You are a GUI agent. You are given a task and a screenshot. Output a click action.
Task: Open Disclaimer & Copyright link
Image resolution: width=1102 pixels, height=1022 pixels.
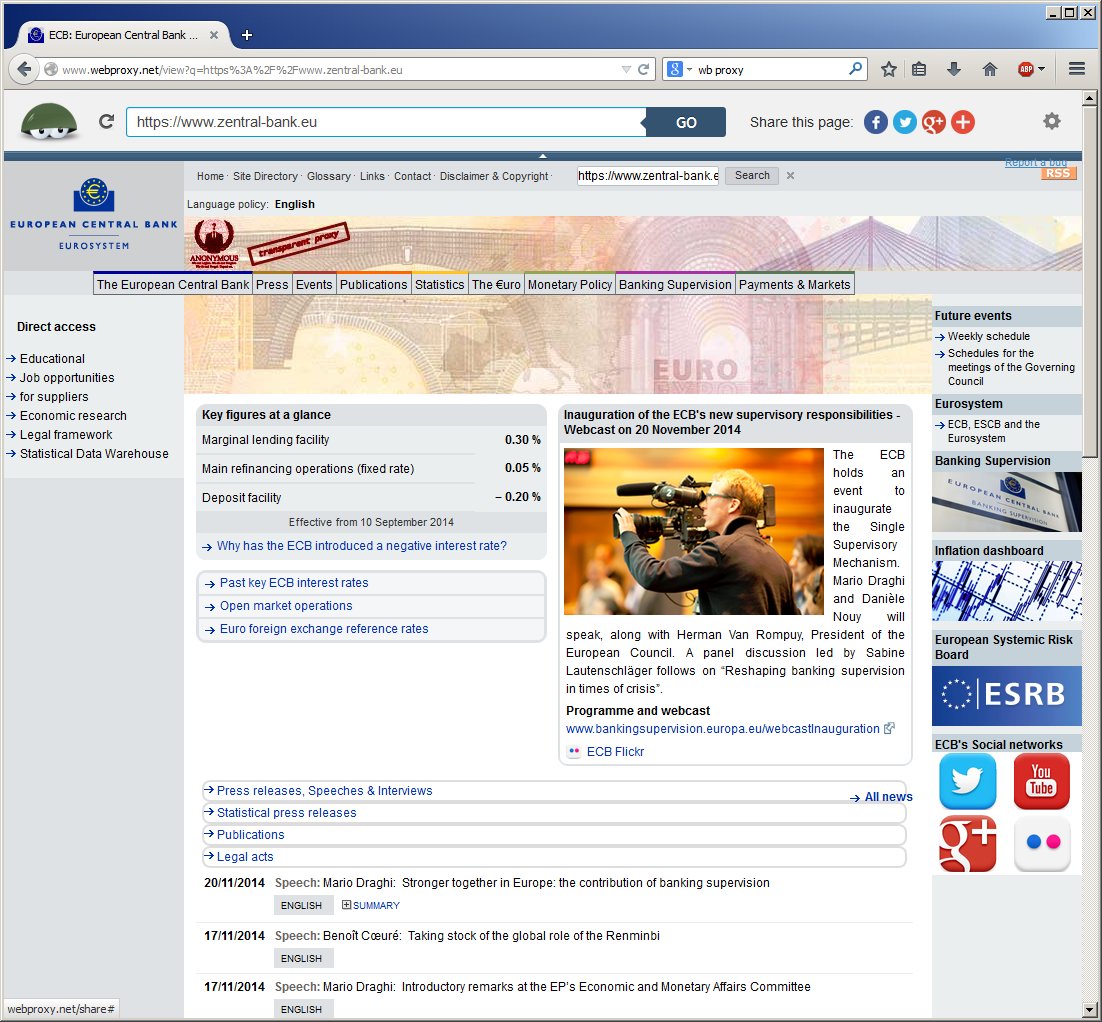click(x=493, y=176)
